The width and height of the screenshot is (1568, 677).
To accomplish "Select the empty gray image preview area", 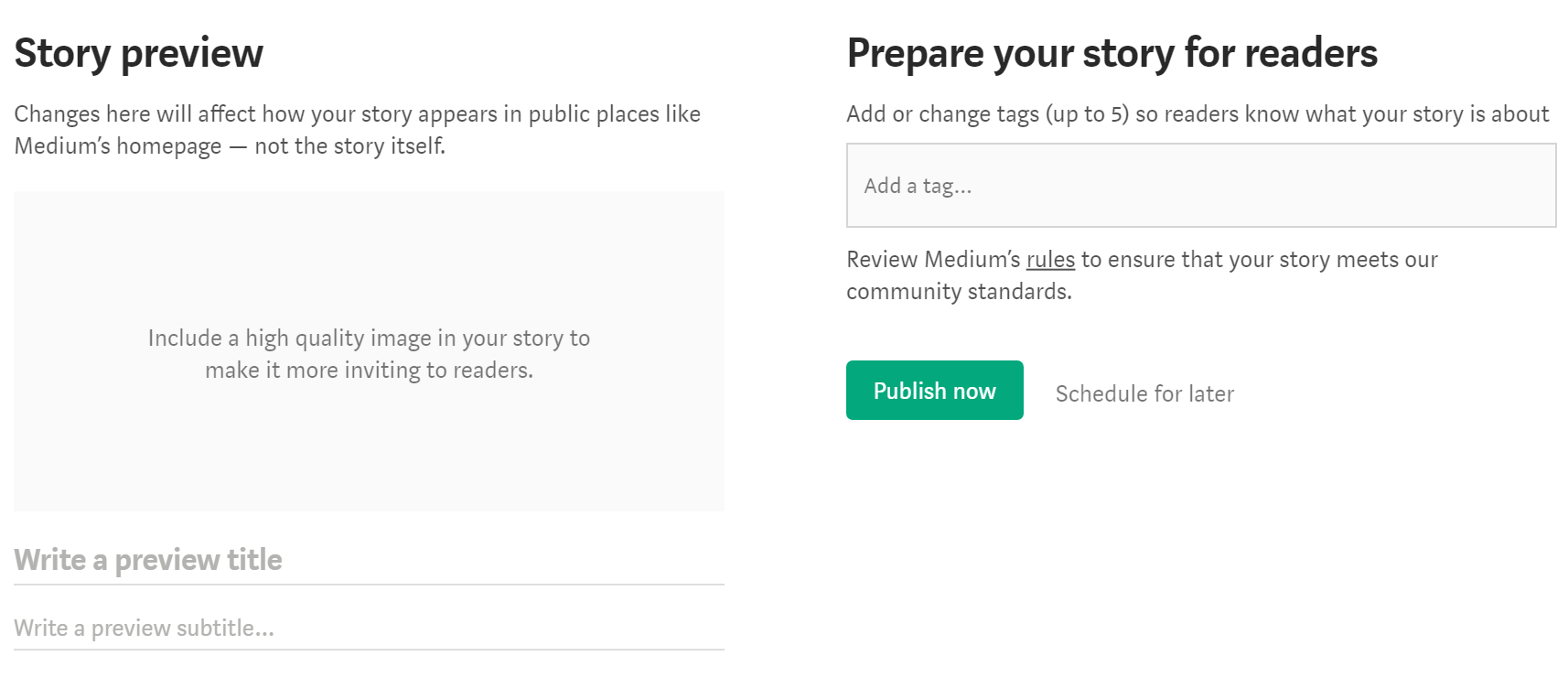I will [368, 256].
